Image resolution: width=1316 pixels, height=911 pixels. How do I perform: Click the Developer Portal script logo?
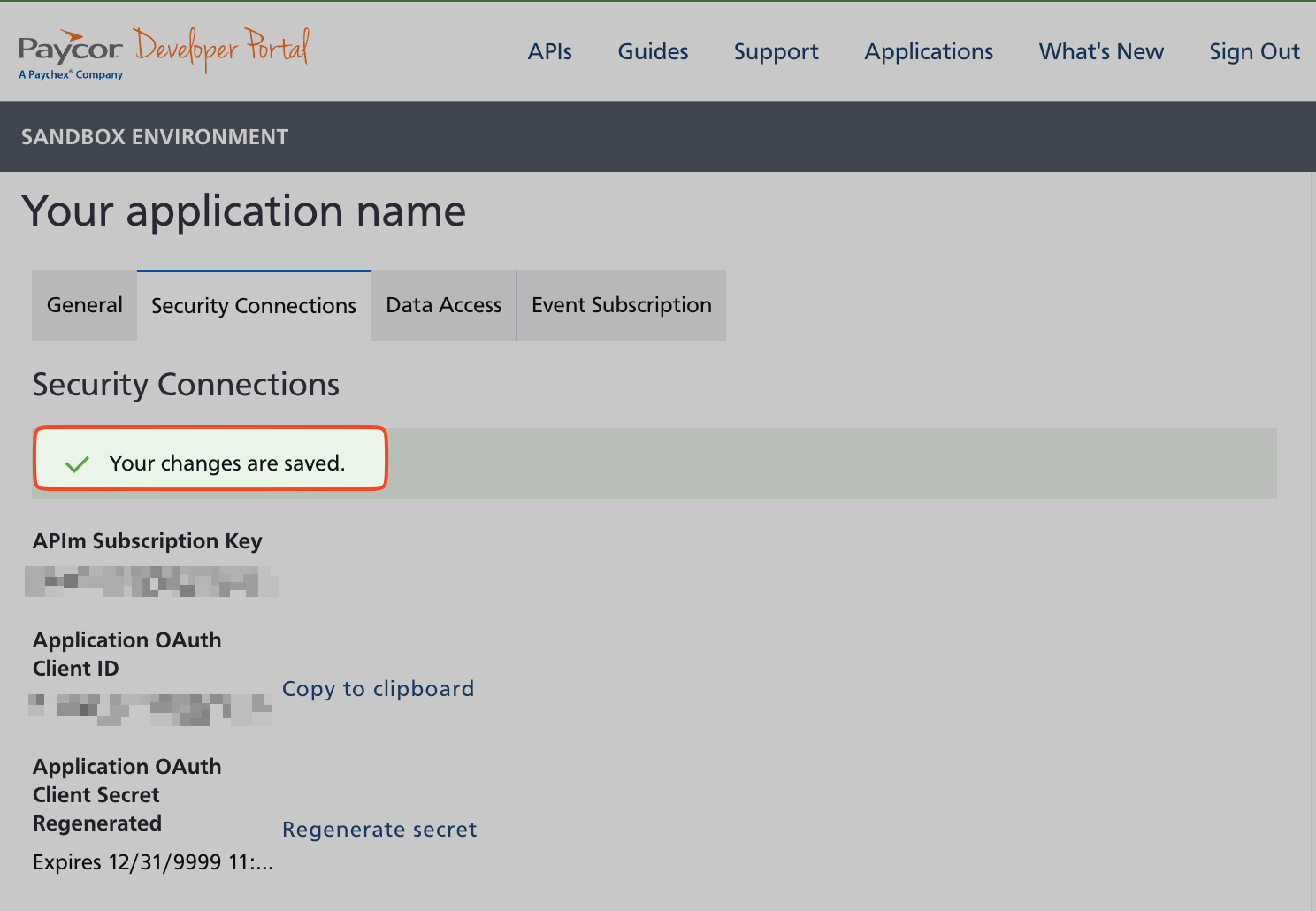coord(222,50)
